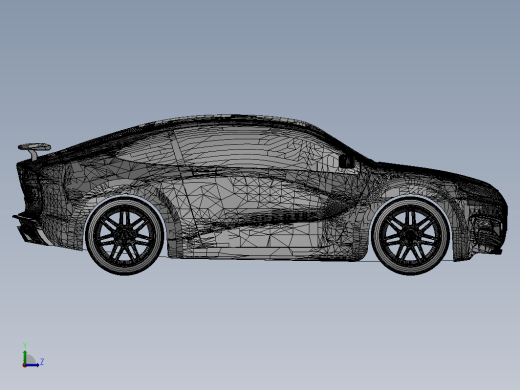Select the rear wheel of the car

(x=124, y=235)
